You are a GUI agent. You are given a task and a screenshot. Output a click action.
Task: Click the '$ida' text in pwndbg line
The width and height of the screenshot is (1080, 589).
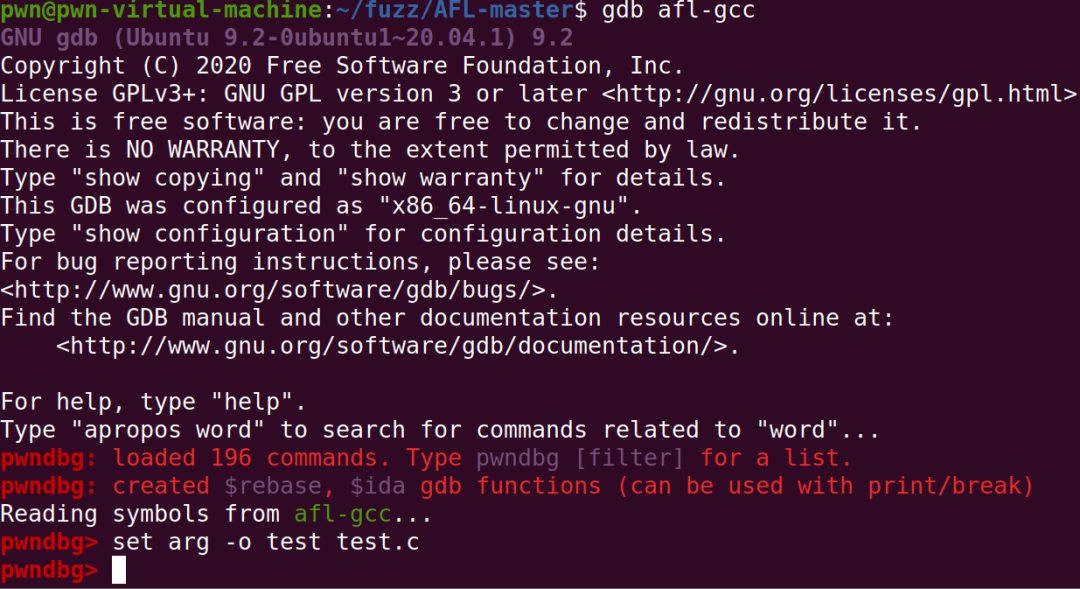(x=377, y=486)
